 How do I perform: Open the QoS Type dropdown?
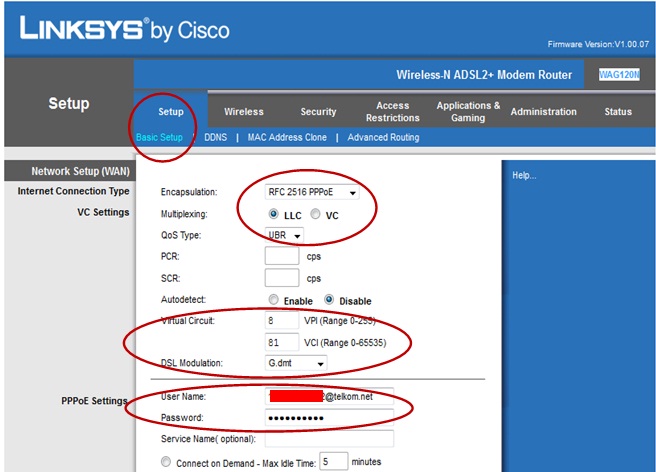point(284,236)
